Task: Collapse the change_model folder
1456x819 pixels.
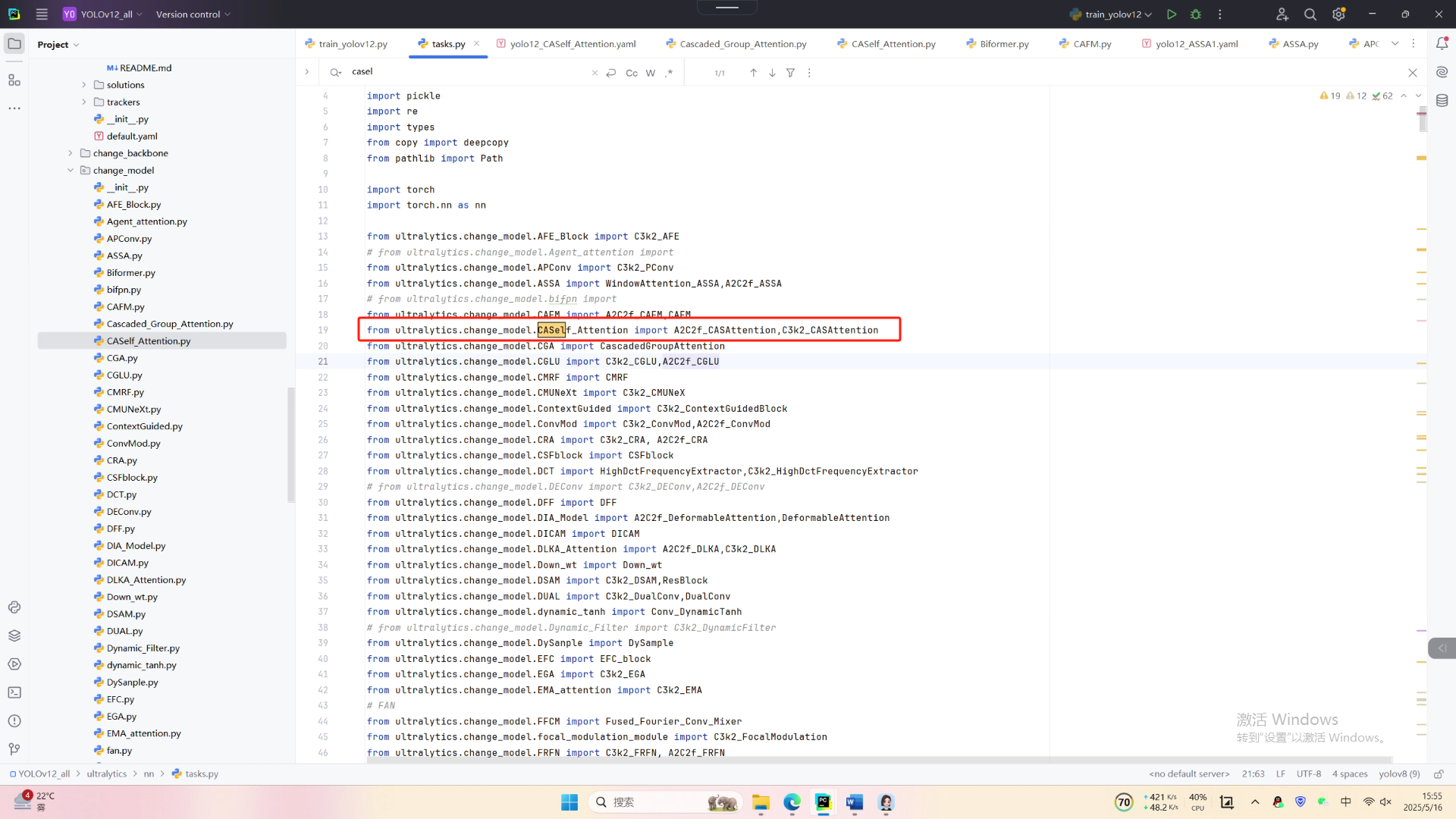Action: click(x=71, y=171)
